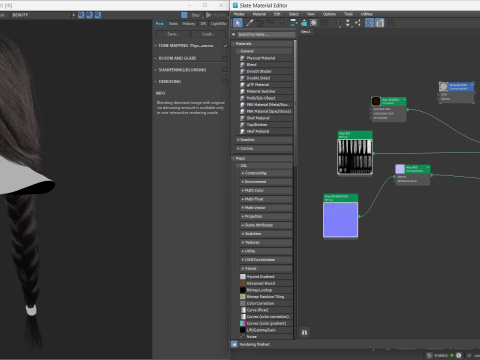The width and height of the screenshot is (480, 360).
Task: Select the Pick Material From Object eyedropper
Action: (249, 23)
